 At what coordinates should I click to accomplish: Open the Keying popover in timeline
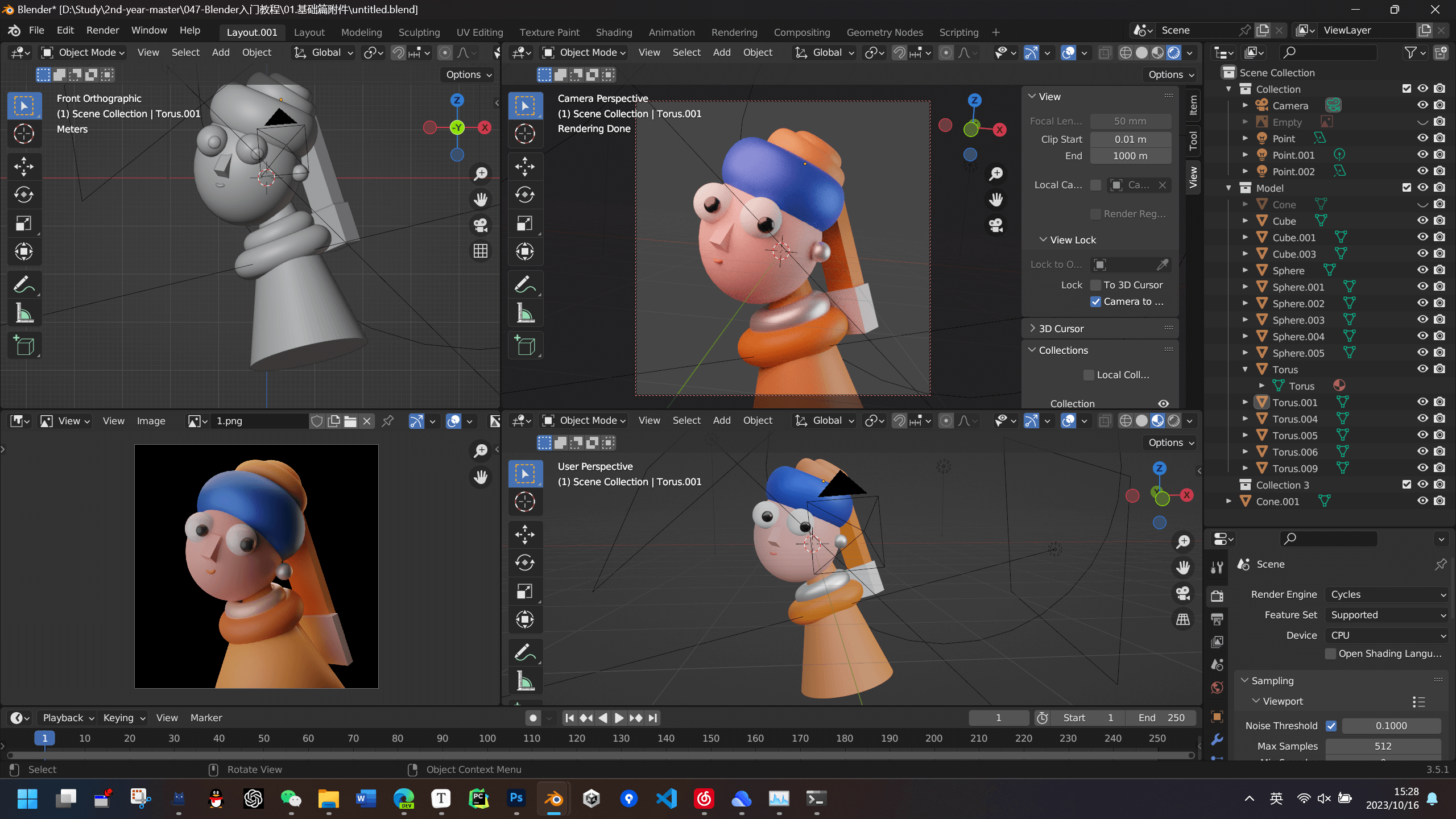point(123,718)
